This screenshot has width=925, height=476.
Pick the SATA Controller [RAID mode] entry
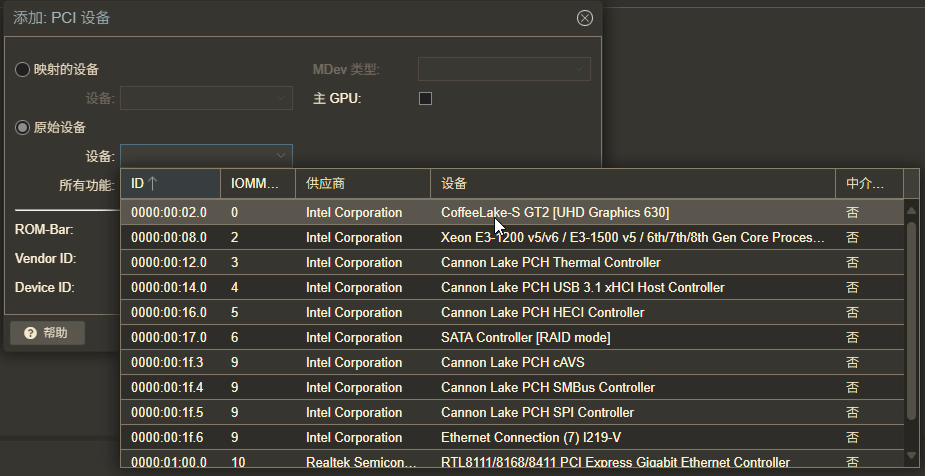point(525,338)
